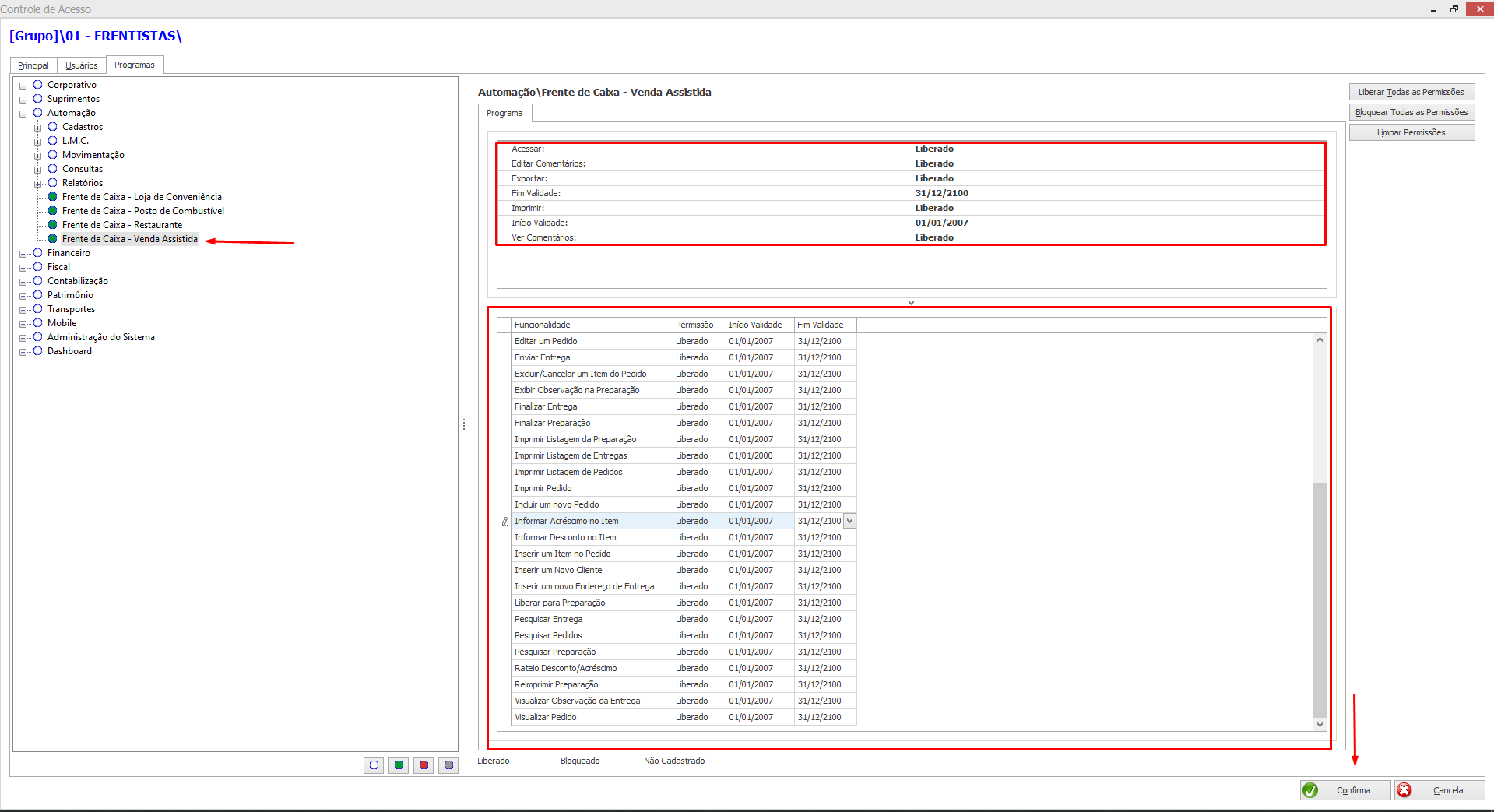The width and height of the screenshot is (1494, 812).
Task: Click Bloquear Todas as Permissões button
Action: coord(1411,112)
